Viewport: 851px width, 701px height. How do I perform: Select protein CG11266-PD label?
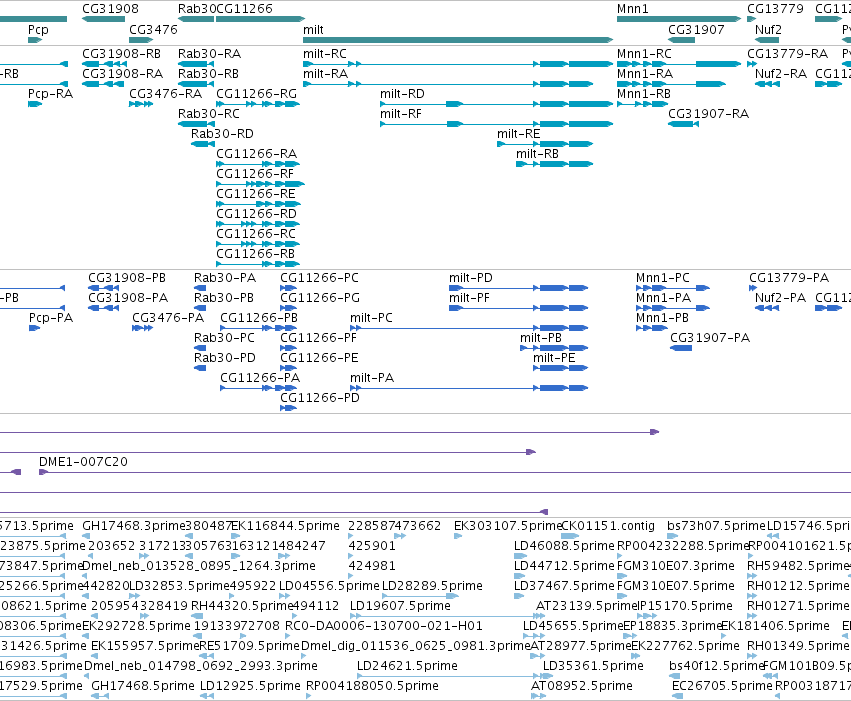tap(320, 398)
